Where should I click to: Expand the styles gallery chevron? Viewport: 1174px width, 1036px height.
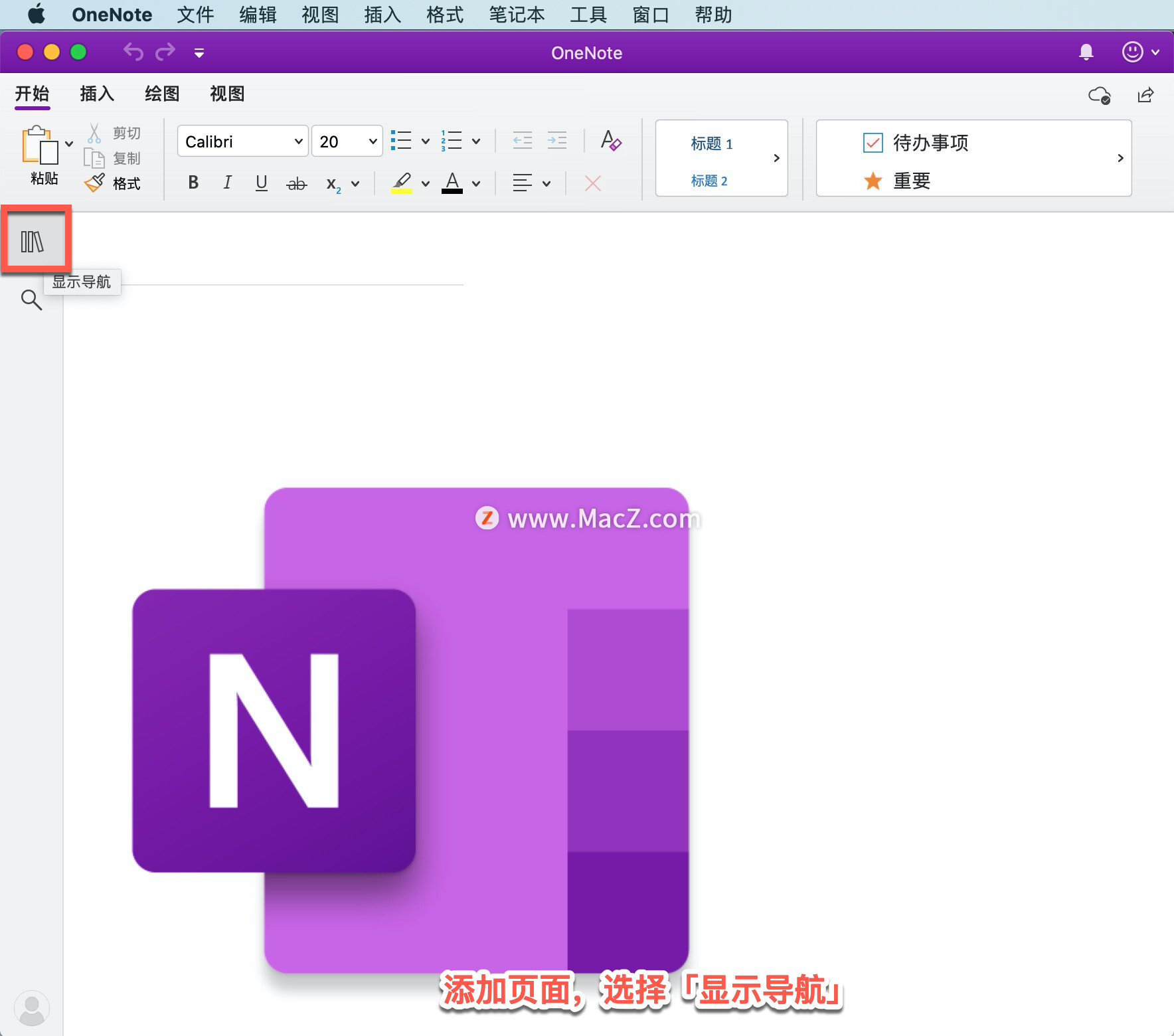point(776,158)
